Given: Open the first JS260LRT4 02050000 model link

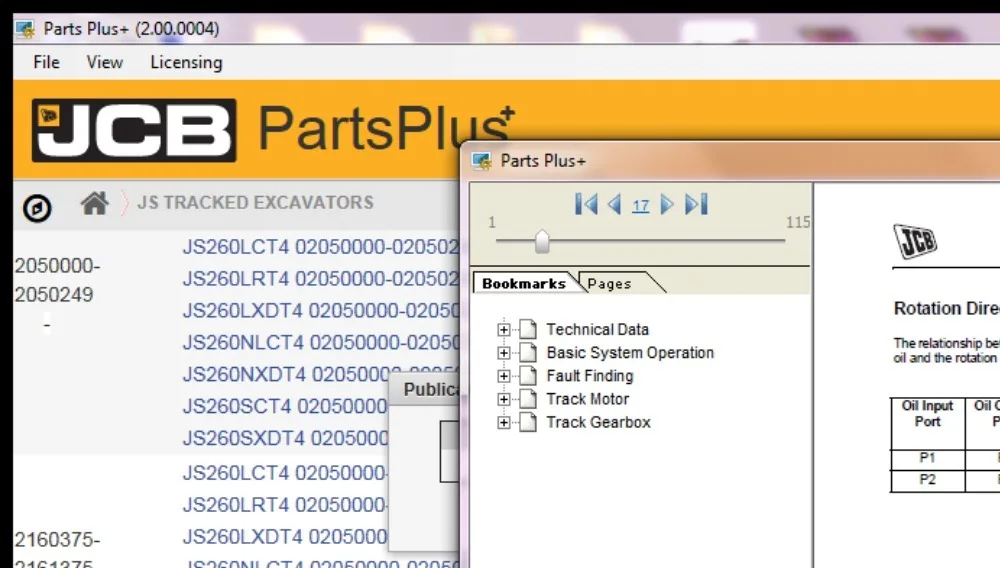Looking at the screenshot, I should [x=321, y=279].
